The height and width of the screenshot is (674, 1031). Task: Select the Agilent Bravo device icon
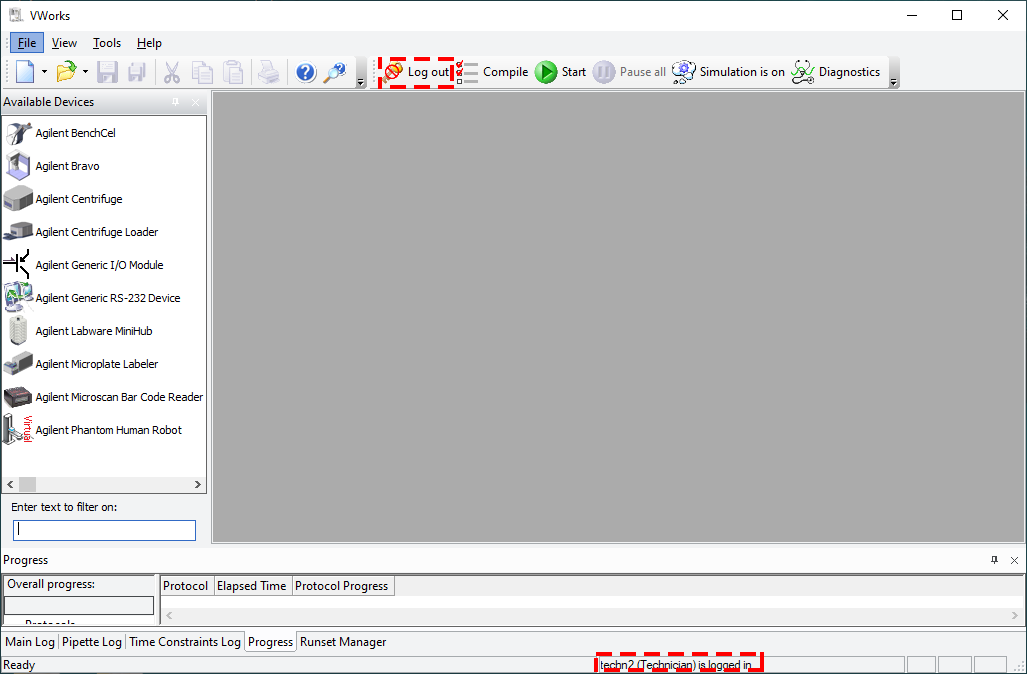coord(18,166)
